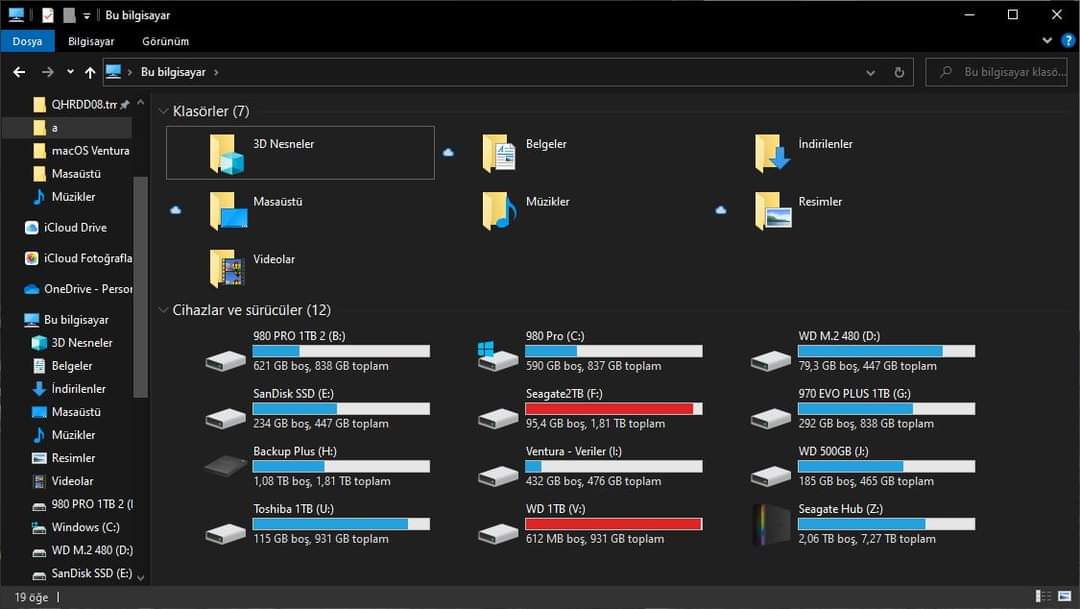Open SanDisk SSD (E:) in navigation pane
The image size is (1080, 609).
82,573
